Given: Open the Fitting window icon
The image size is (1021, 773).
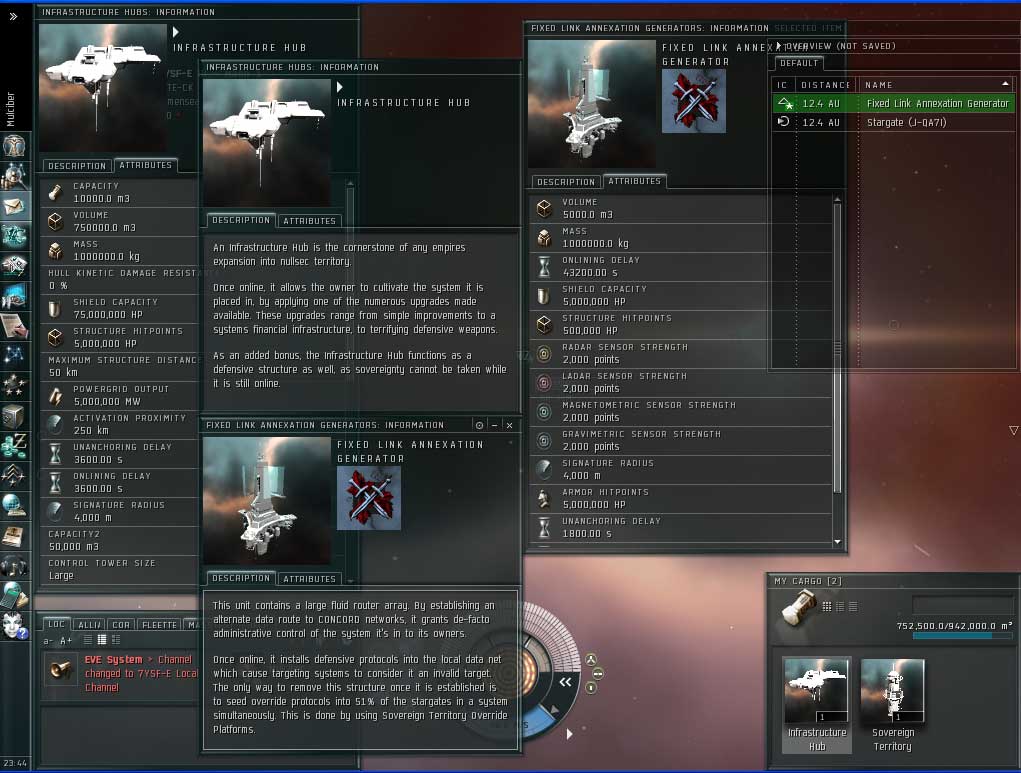Looking at the screenshot, I should pos(14,236).
